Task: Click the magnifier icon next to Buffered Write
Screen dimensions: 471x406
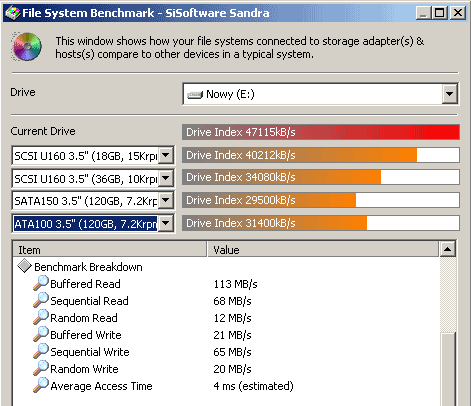Action: 41,334
